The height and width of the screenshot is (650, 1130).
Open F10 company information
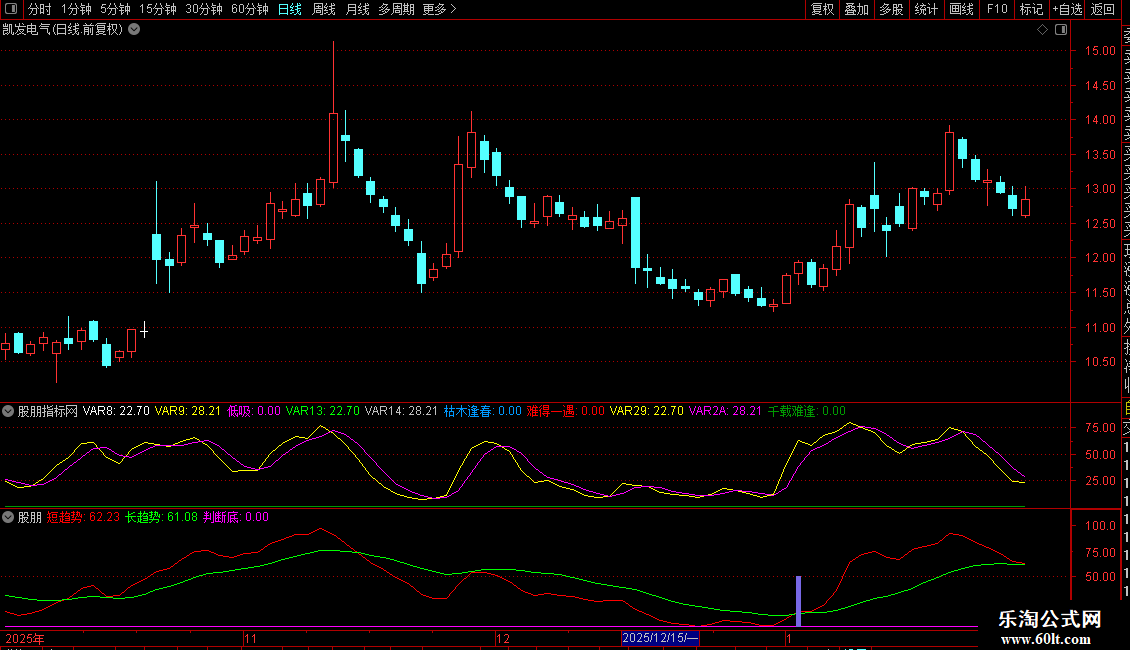click(x=997, y=9)
